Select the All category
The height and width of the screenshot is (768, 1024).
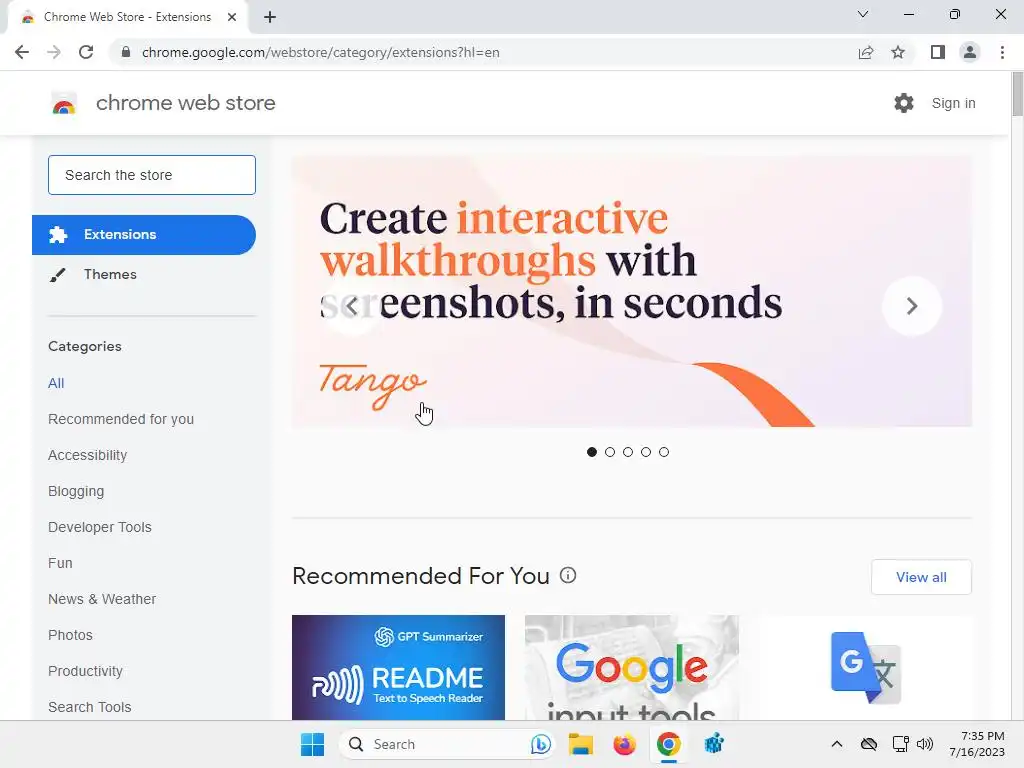tap(56, 383)
